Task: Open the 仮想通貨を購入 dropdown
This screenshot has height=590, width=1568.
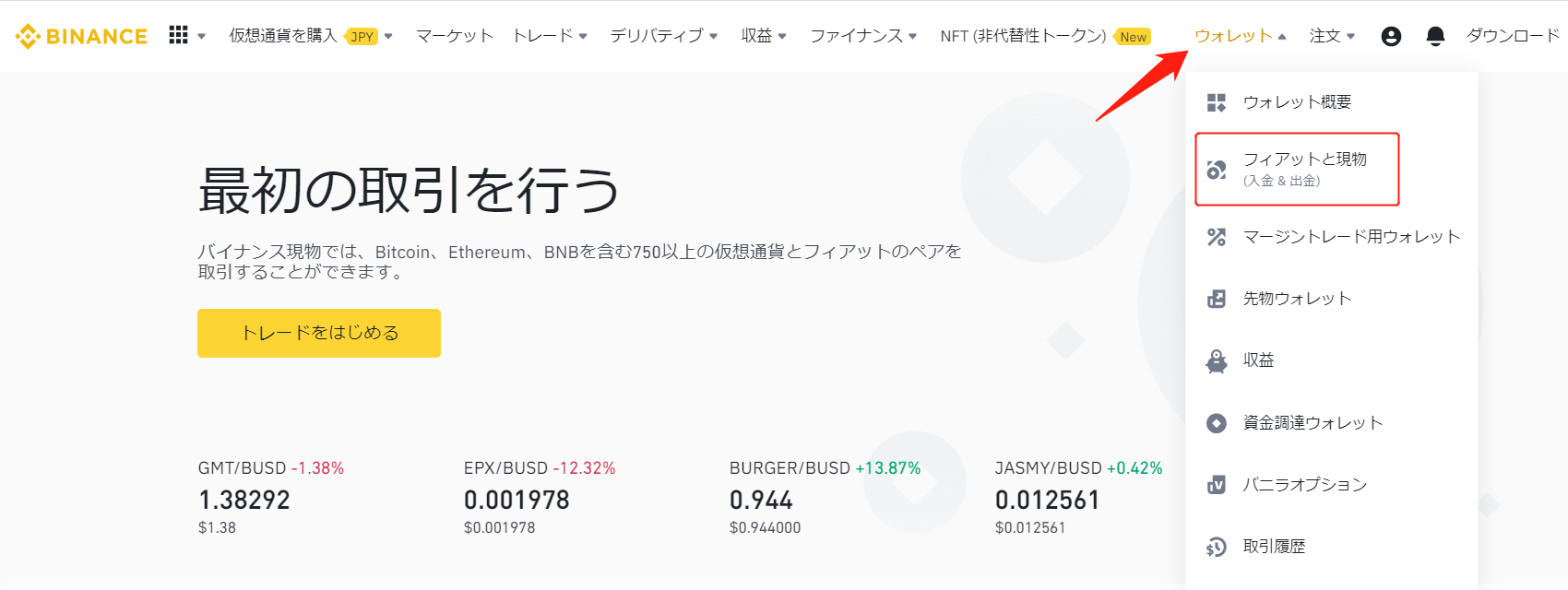Action: point(311,36)
